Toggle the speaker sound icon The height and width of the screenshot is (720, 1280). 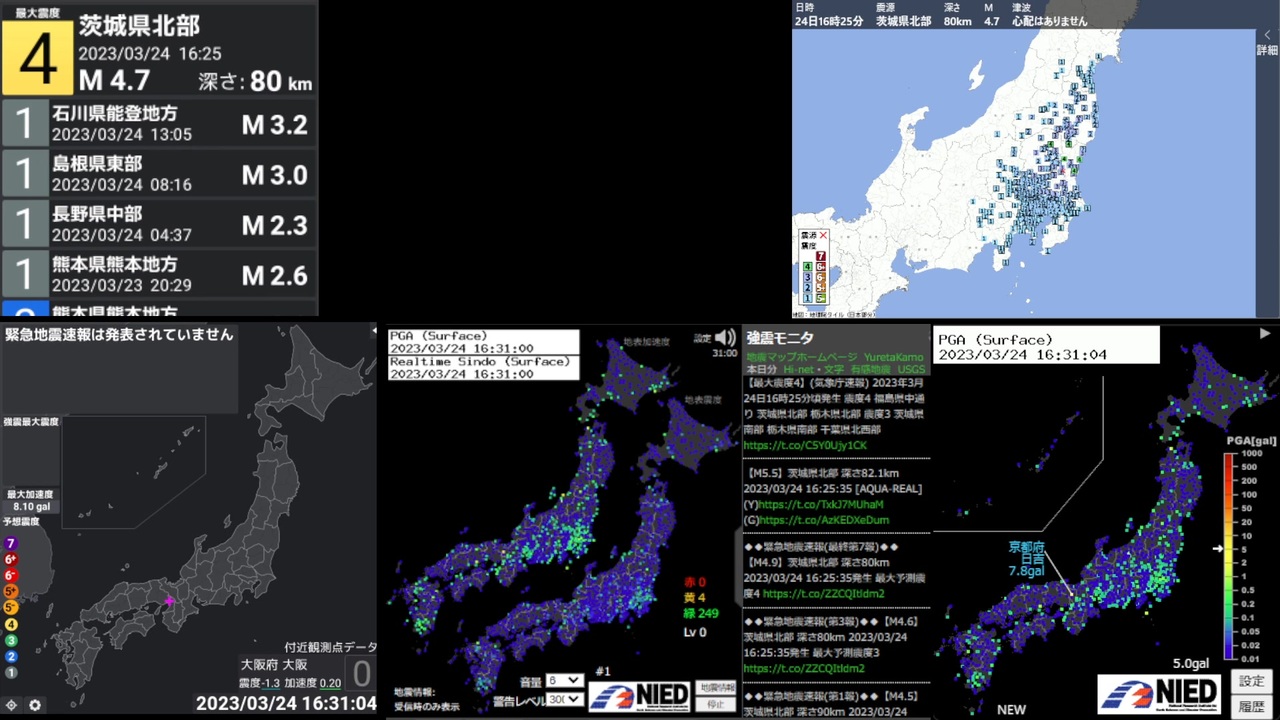726,338
